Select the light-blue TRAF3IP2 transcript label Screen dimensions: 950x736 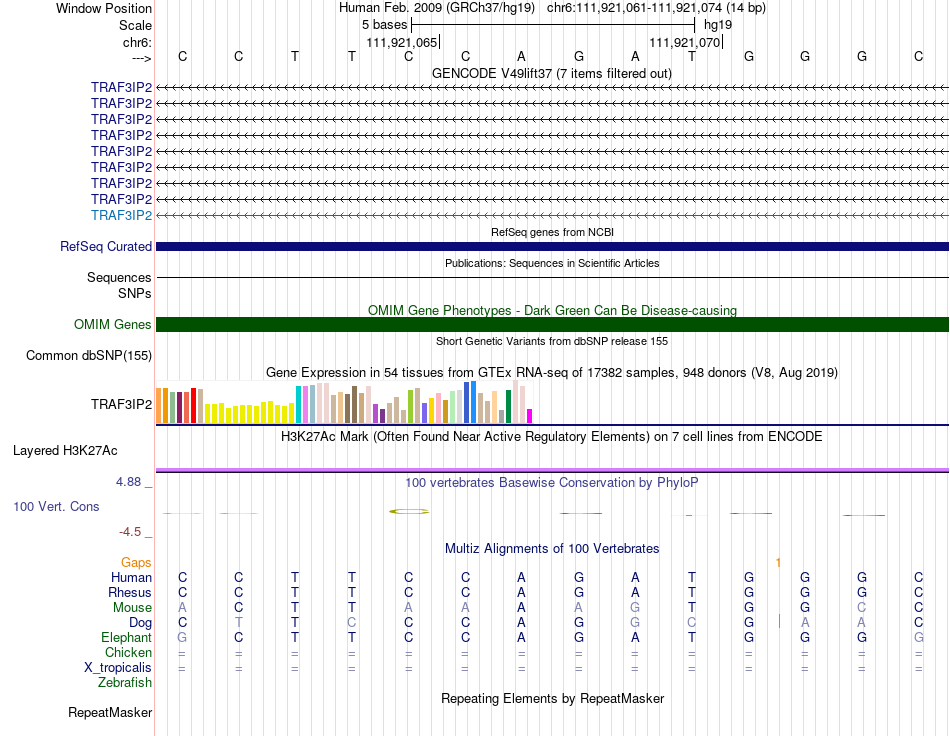(121, 216)
